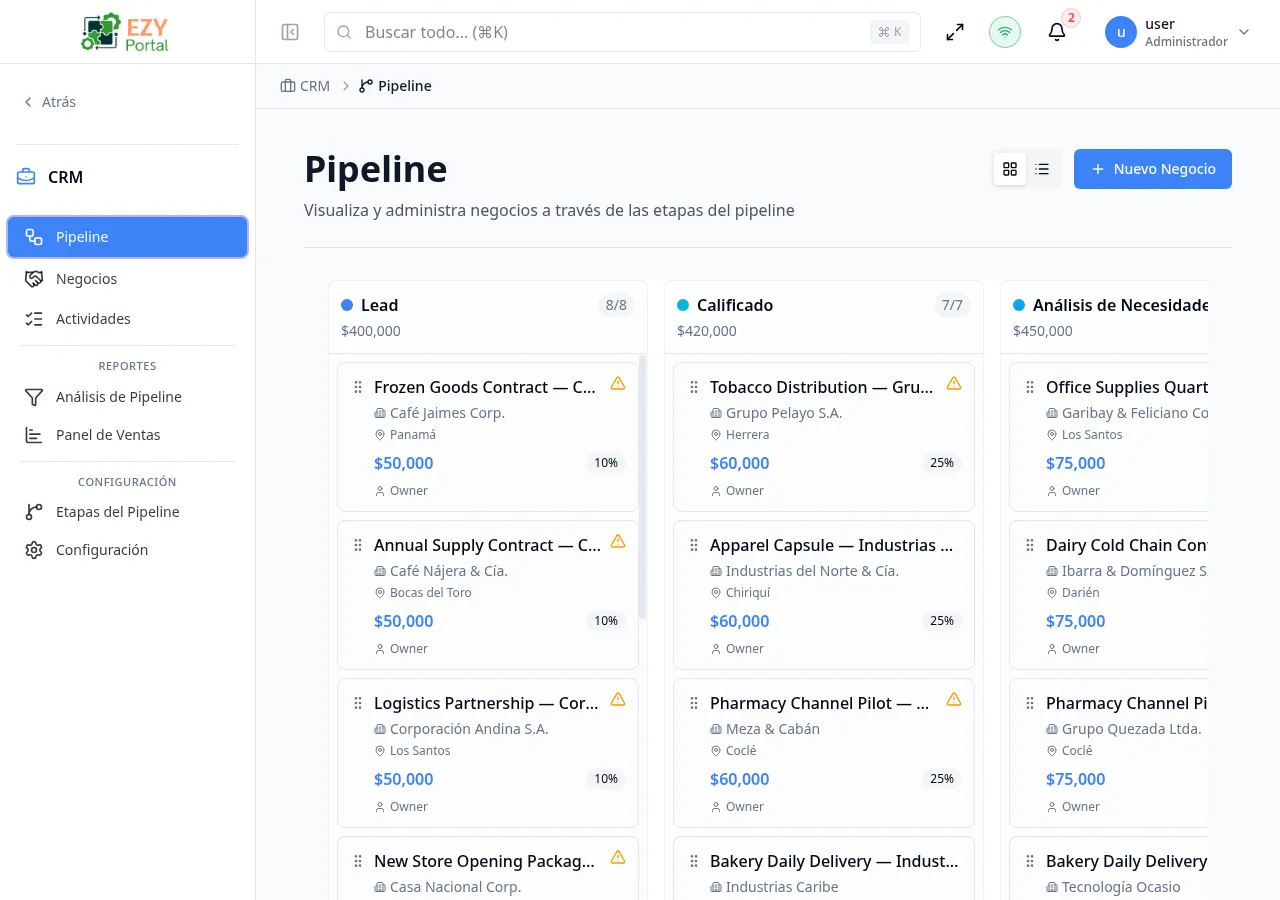Click the Pipeline breadcrumb
Screen dimensions: 1280x900
tap(396, 86)
